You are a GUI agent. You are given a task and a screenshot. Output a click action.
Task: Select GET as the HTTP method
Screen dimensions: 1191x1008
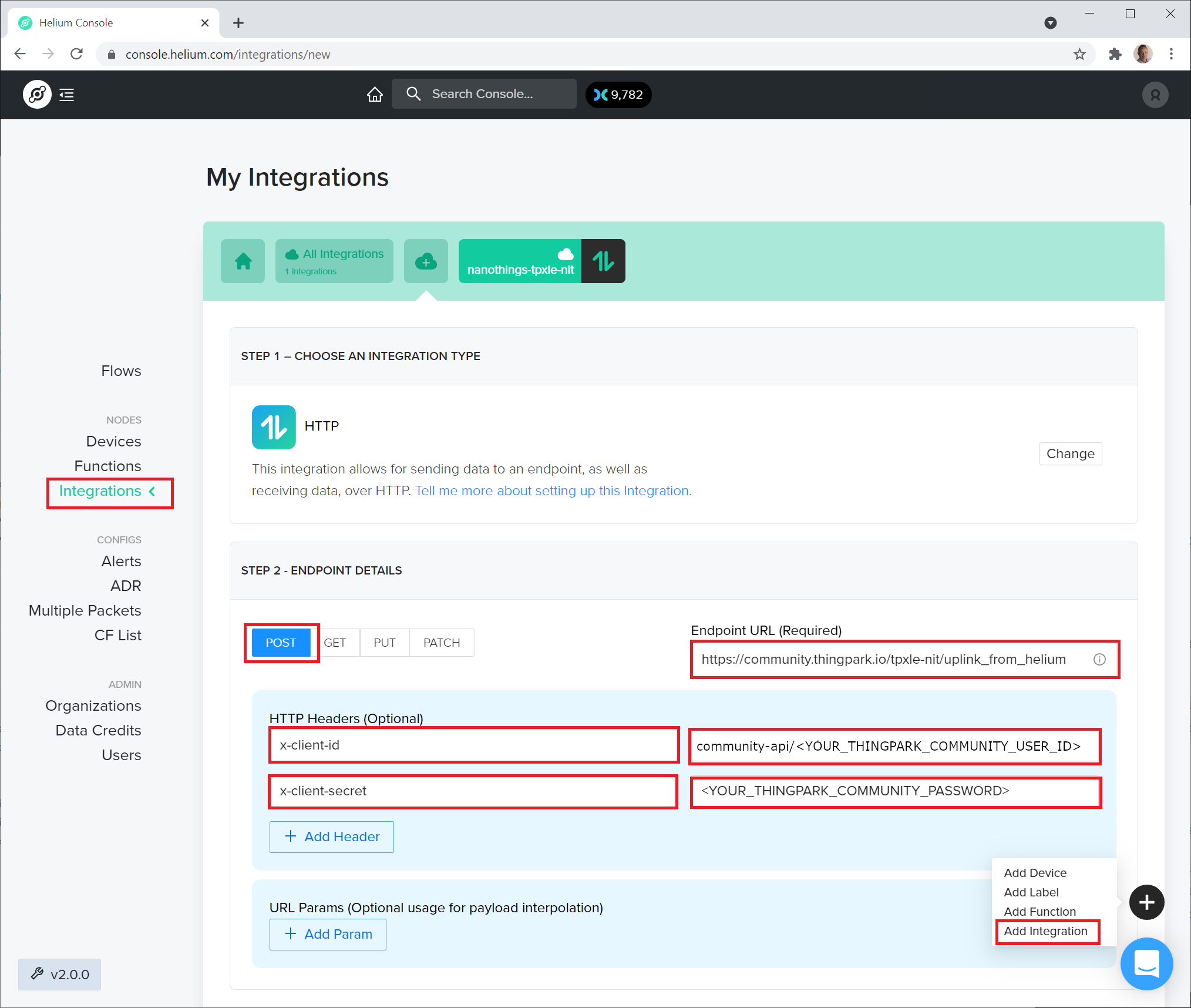335,643
